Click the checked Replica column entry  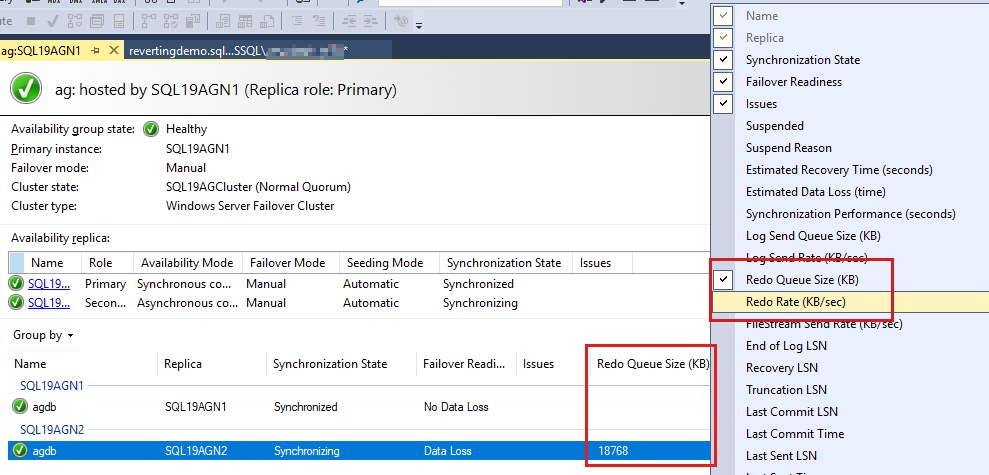[x=764, y=38]
